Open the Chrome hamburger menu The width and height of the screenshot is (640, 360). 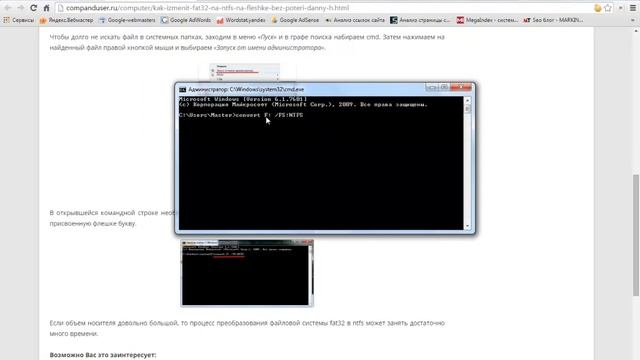point(633,8)
